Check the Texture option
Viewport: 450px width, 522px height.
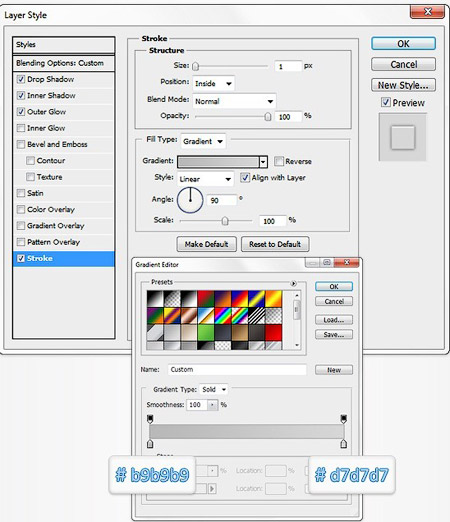[x=30, y=177]
